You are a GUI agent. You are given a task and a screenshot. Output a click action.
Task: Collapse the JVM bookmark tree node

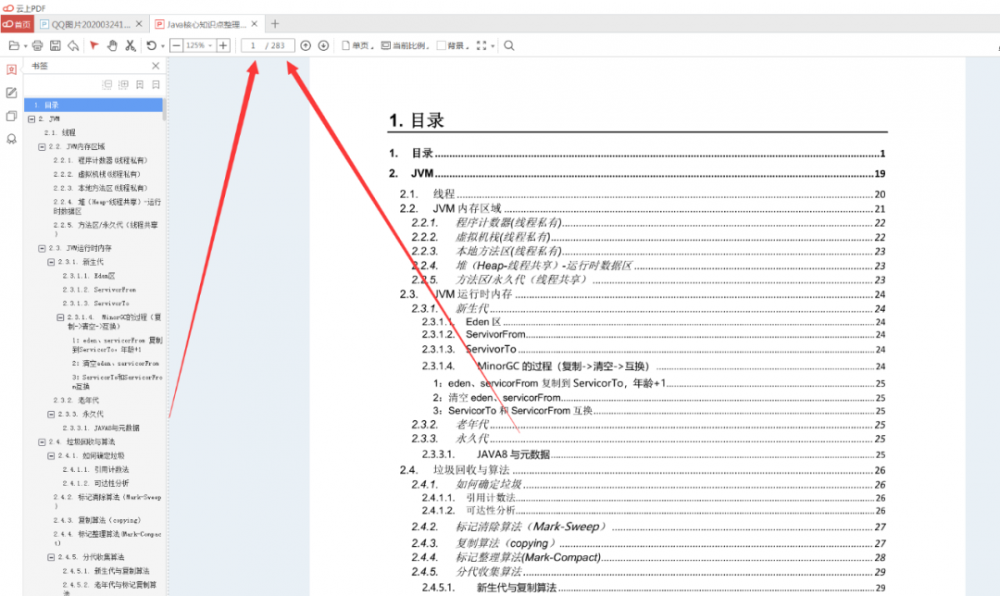click(31, 119)
